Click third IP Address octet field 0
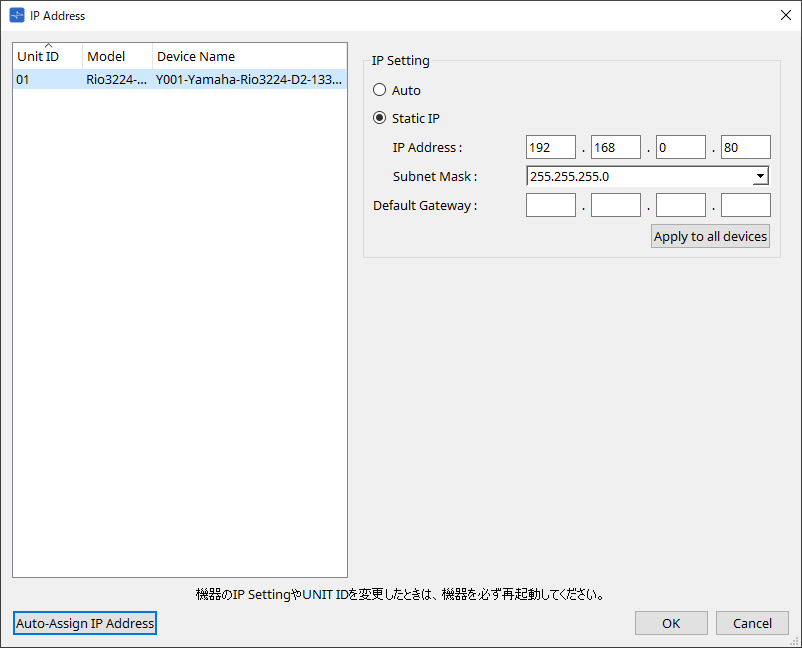Image resolution: width=802 pixels, height=648 pixels. point(681,148)
